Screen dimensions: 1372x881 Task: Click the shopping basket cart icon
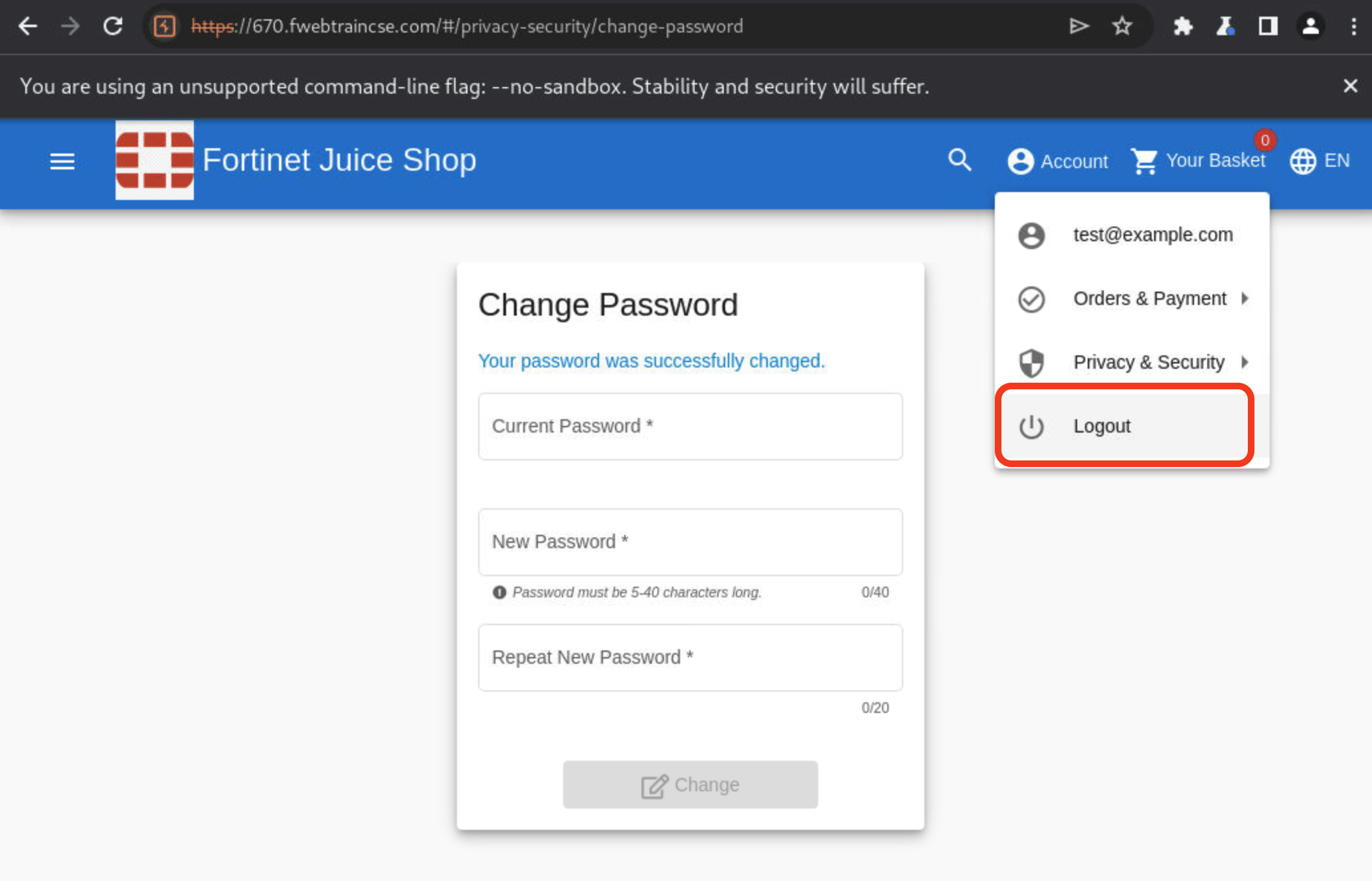pyautogui.click(x=1144, y=161)
